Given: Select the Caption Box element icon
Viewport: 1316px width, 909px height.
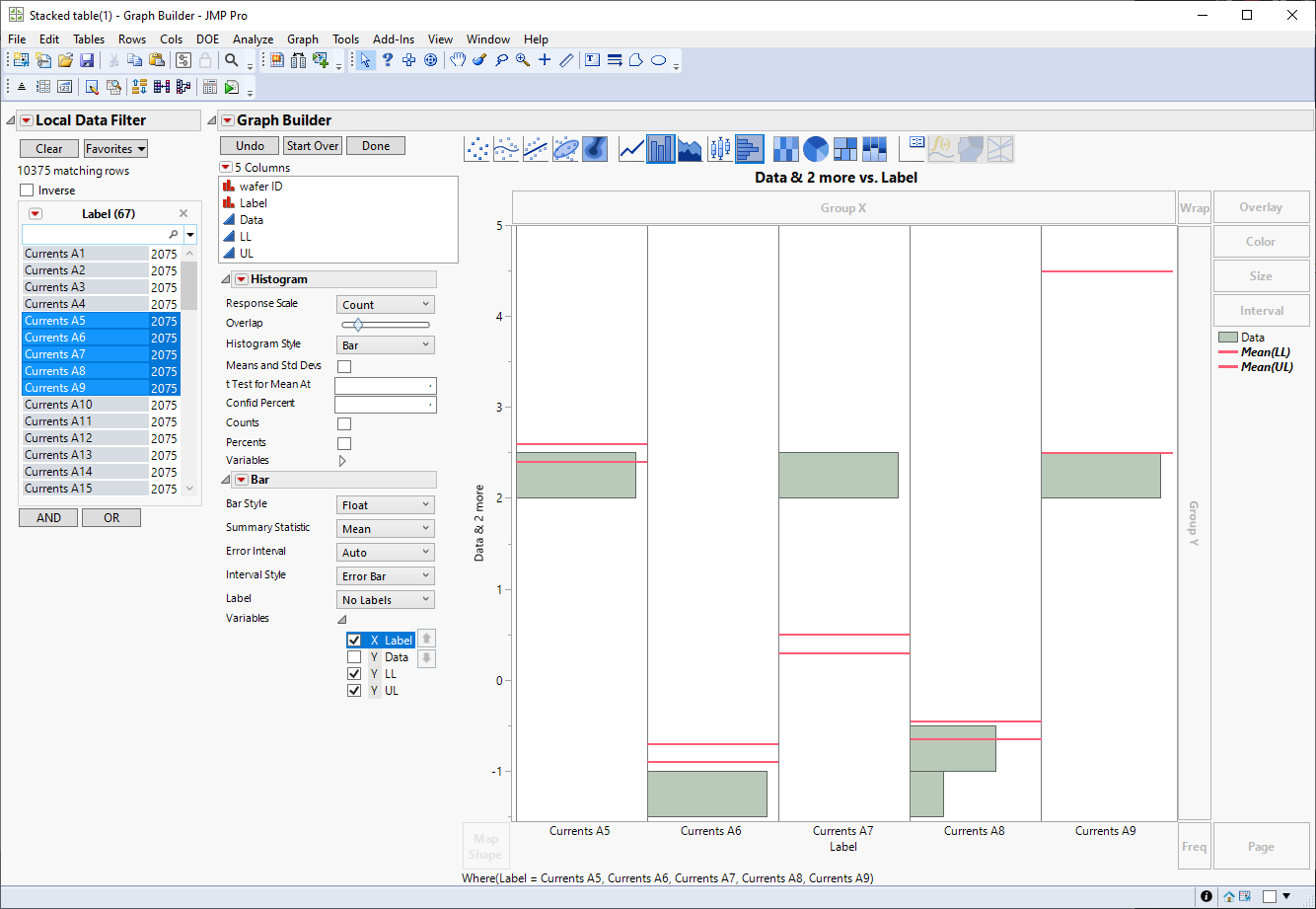Looking at the screenshot, I should 913,149.
